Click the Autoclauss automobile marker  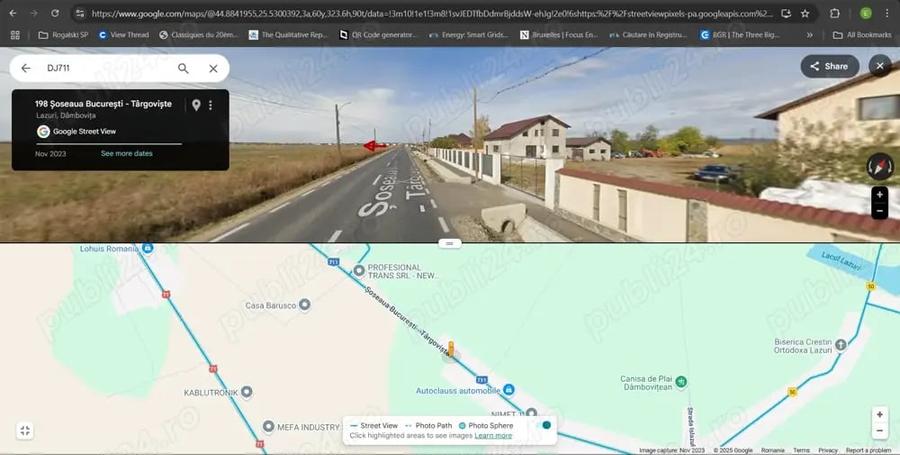(x=509, y=390)
